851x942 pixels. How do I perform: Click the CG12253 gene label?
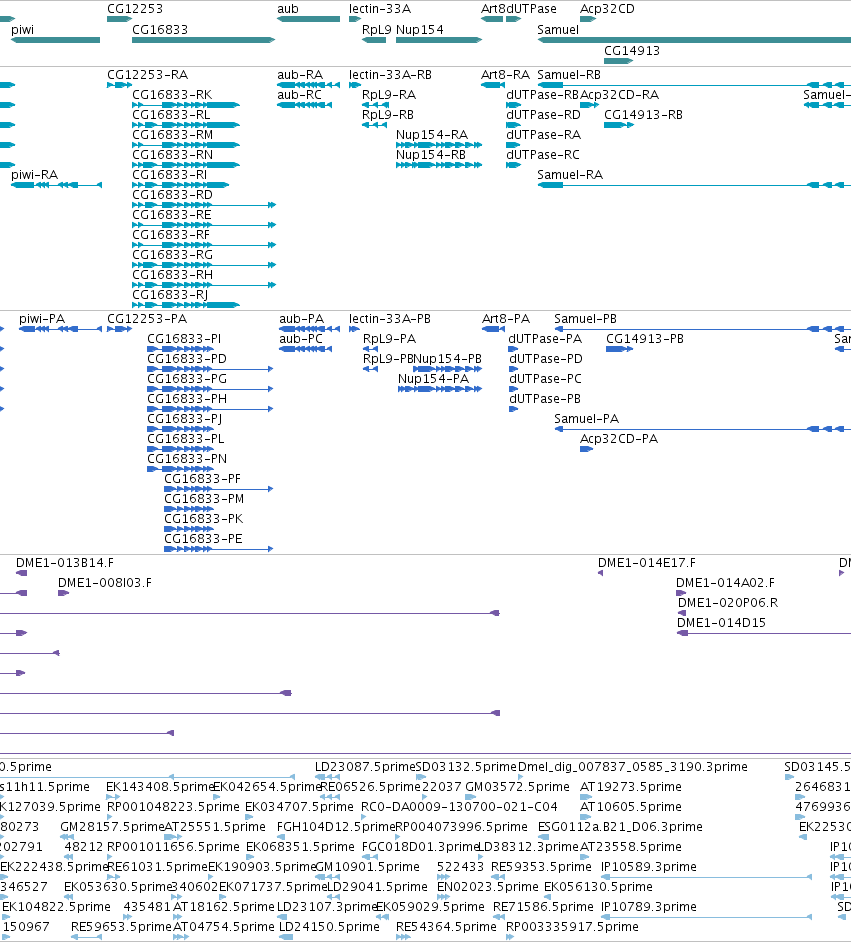click(135, 8)
